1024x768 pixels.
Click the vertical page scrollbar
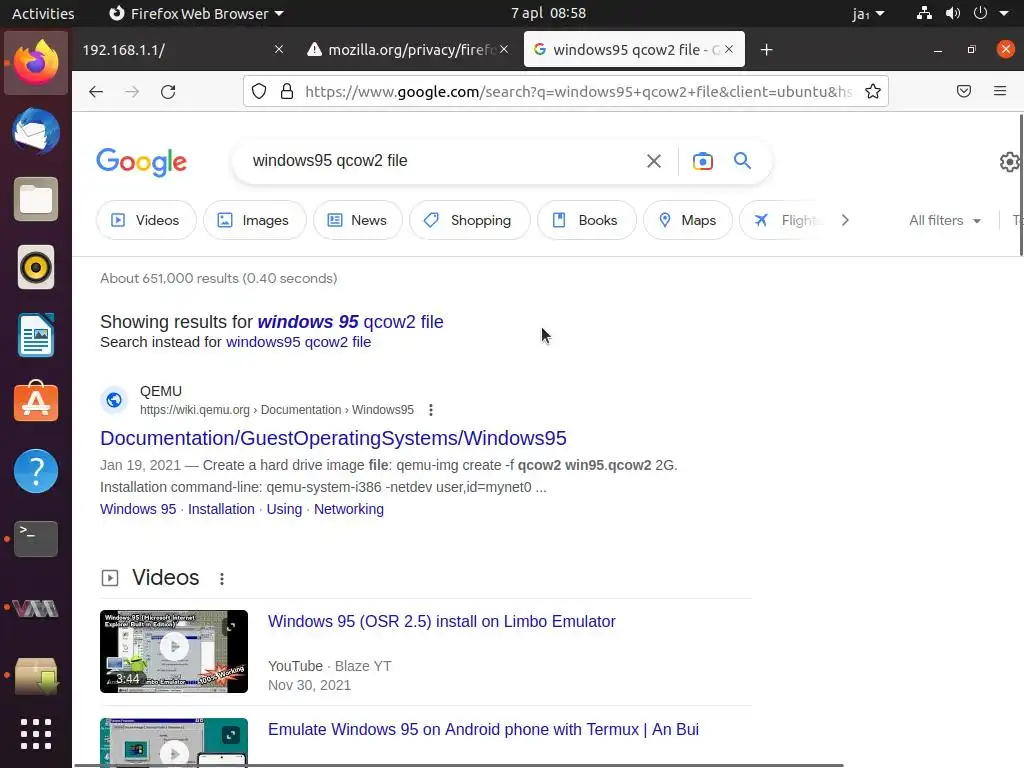click(1021, 185)
